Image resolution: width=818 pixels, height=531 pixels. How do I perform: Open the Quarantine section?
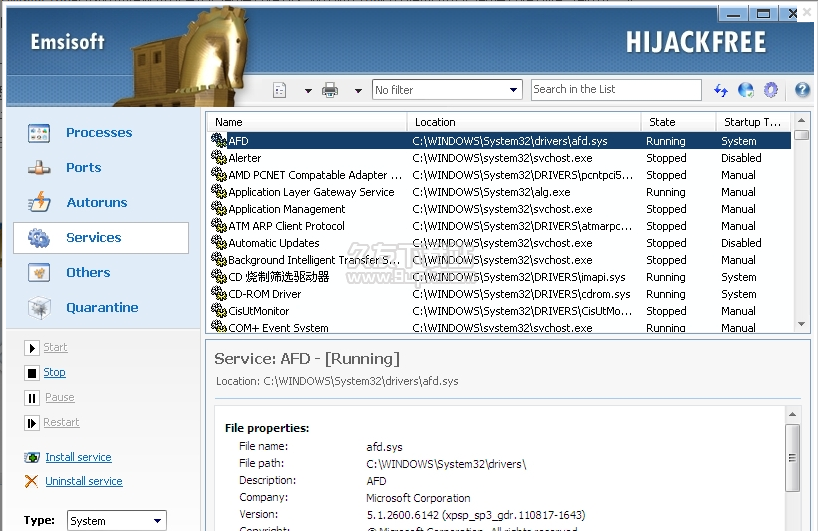(102, 307)
